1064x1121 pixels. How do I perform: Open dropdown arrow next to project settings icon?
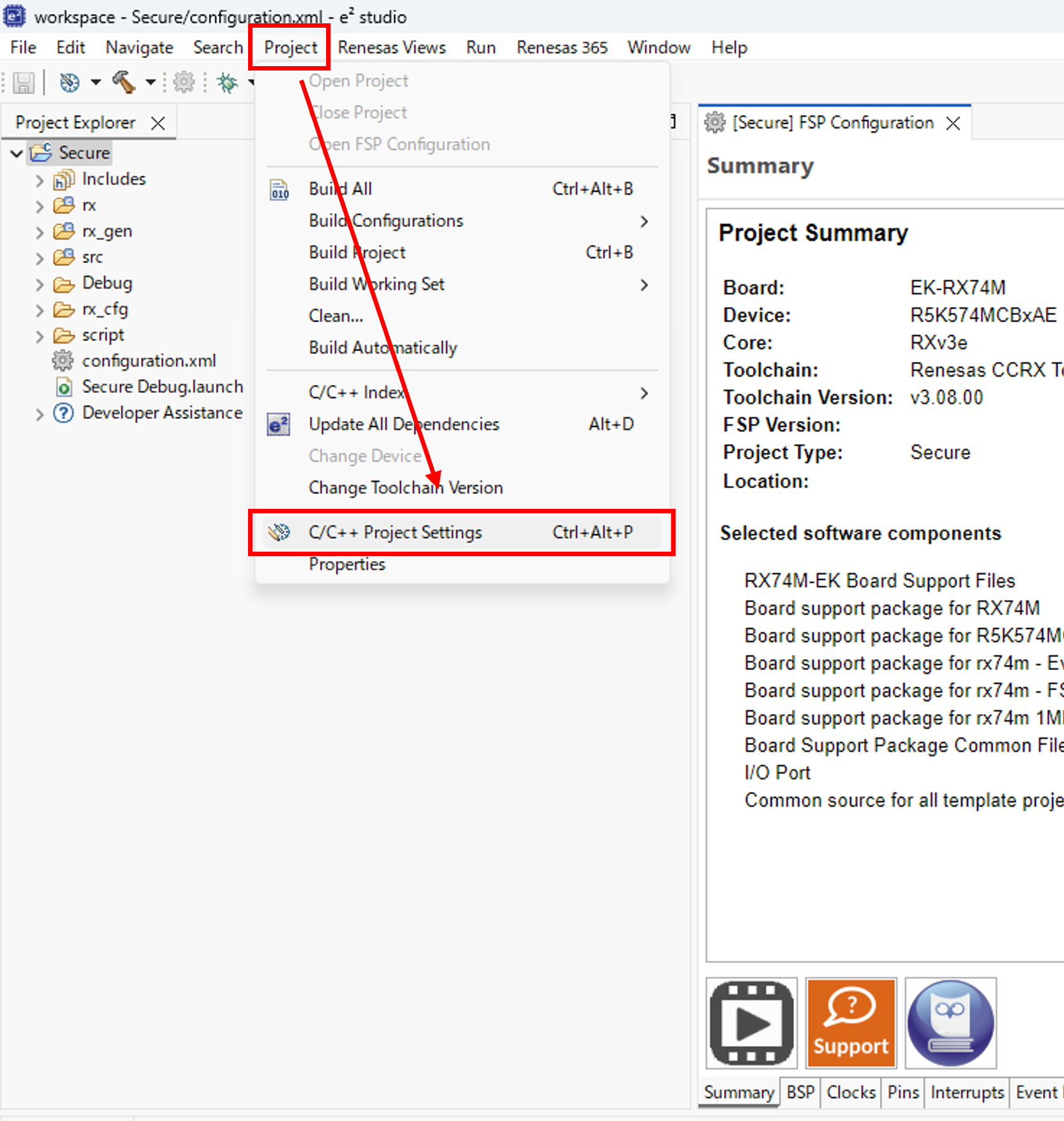click(x=95, y=83)
